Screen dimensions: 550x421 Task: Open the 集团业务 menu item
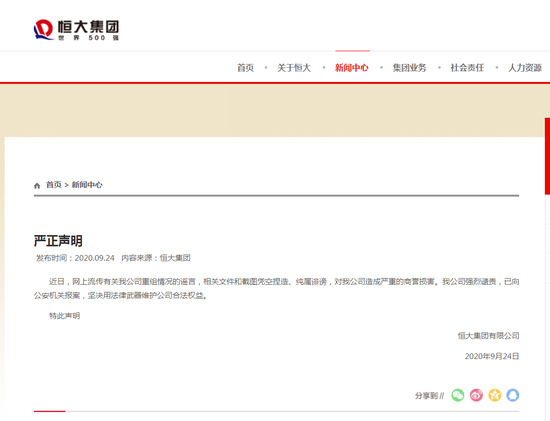(409, 67)
